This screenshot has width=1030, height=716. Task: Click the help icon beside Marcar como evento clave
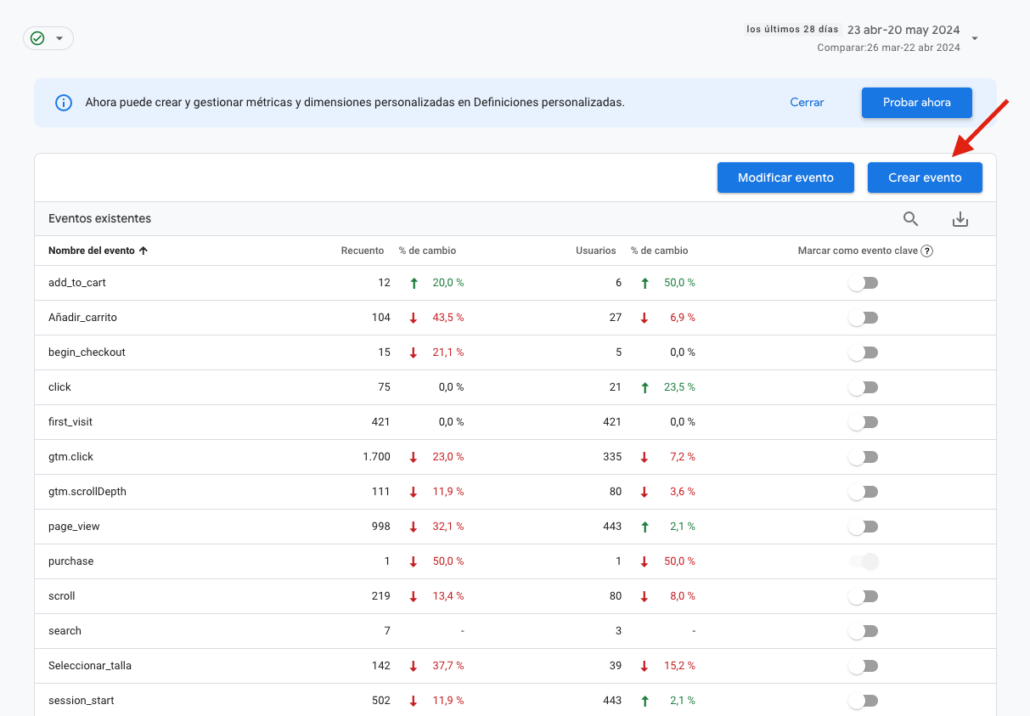[927, 251]
